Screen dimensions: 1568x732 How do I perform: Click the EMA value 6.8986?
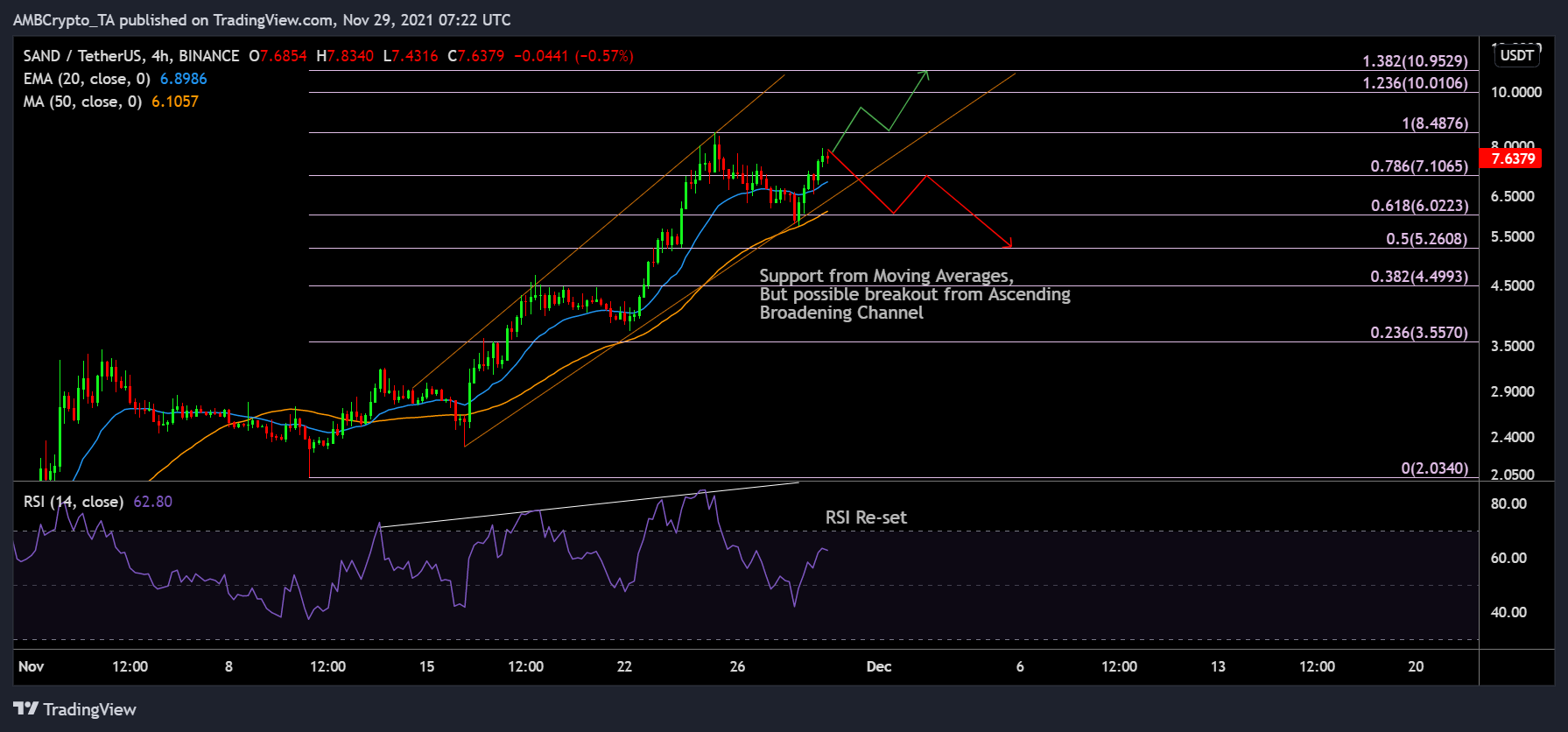(x=183, y=79)
